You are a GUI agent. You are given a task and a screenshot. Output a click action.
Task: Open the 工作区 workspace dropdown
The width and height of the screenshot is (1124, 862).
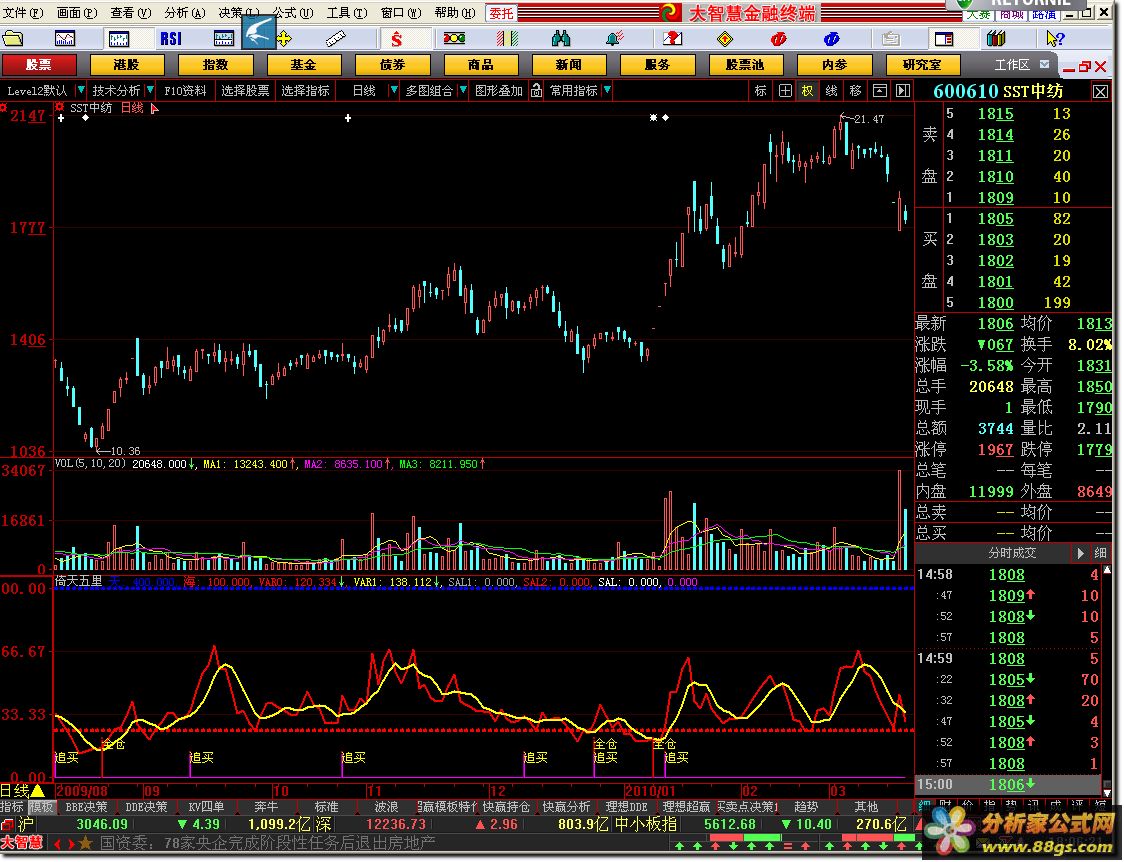pyautogui.click(x=1044, y=64)
